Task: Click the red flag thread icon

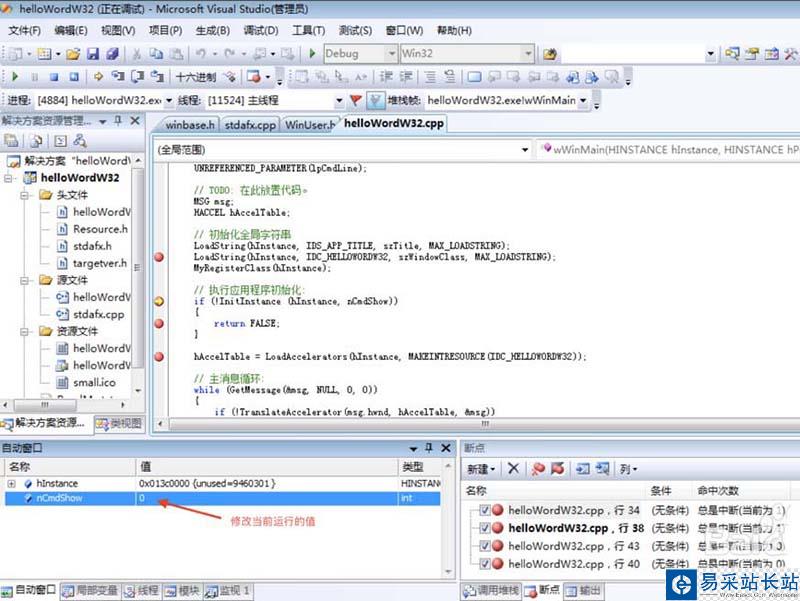Action: pyautogui.click(x=355, y=101)
